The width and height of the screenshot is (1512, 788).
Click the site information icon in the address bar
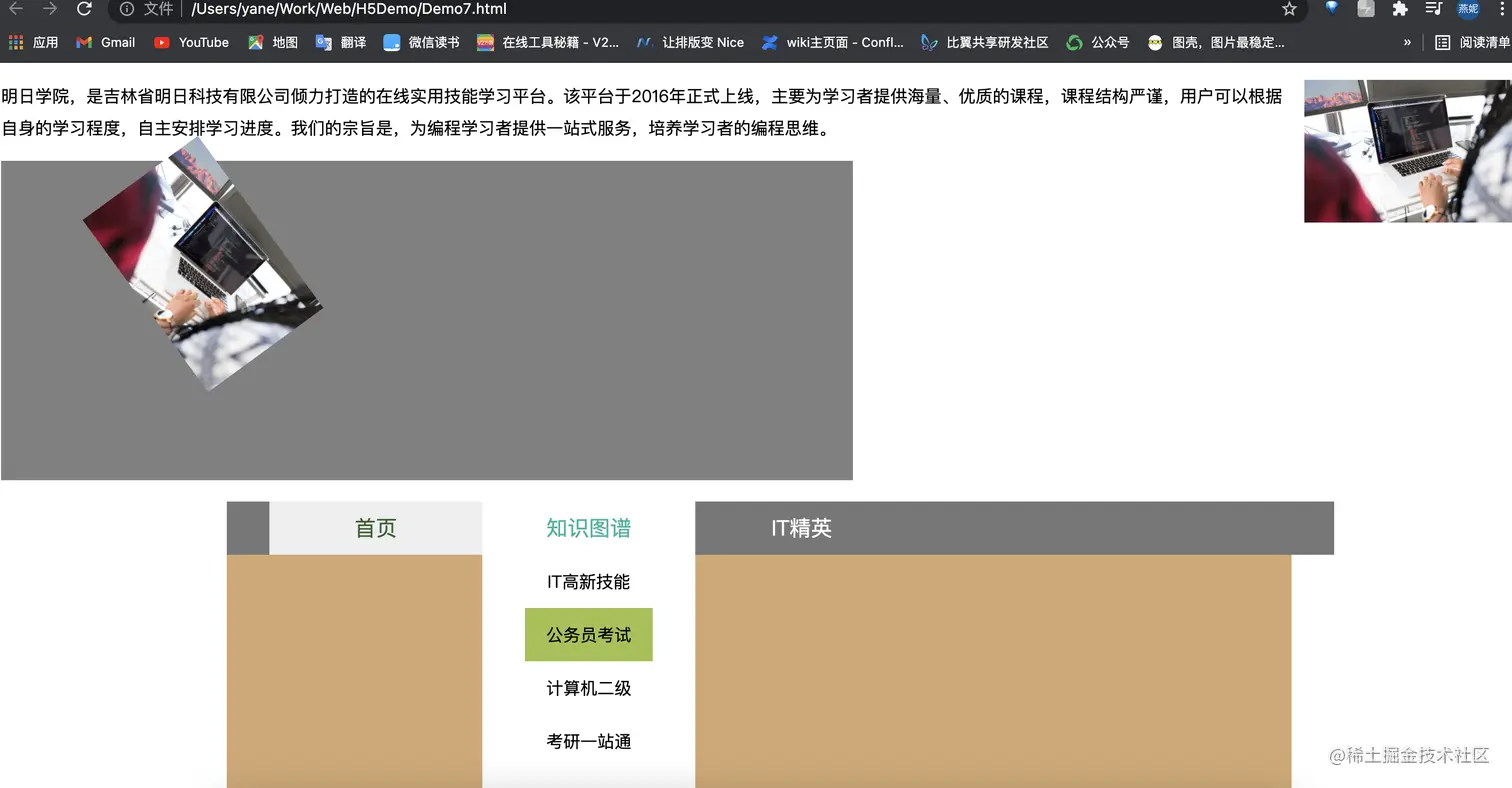126,10
